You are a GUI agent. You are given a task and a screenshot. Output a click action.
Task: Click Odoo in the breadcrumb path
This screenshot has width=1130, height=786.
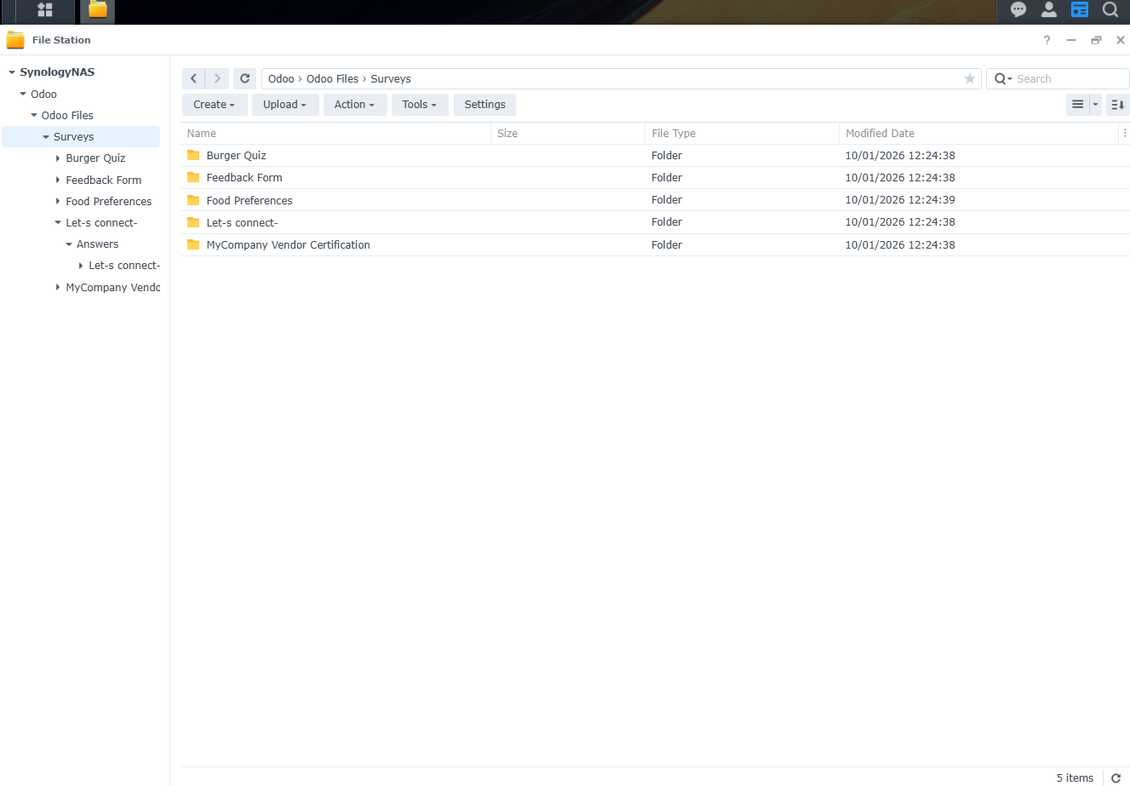(x=281, y=79)
